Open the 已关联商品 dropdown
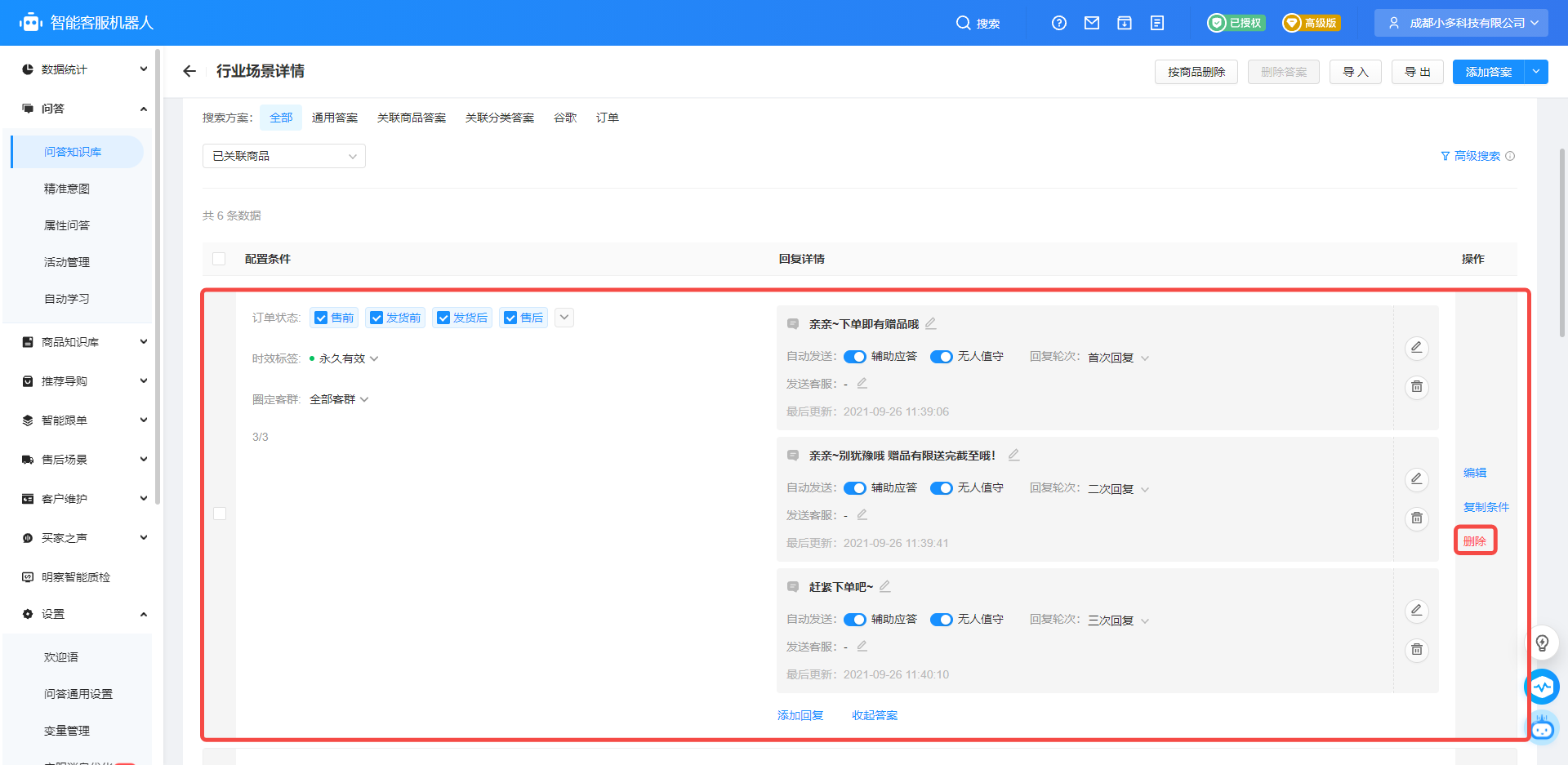This screenshot has height=765, width=1568. pyautogui.click(x=284, y=156)
